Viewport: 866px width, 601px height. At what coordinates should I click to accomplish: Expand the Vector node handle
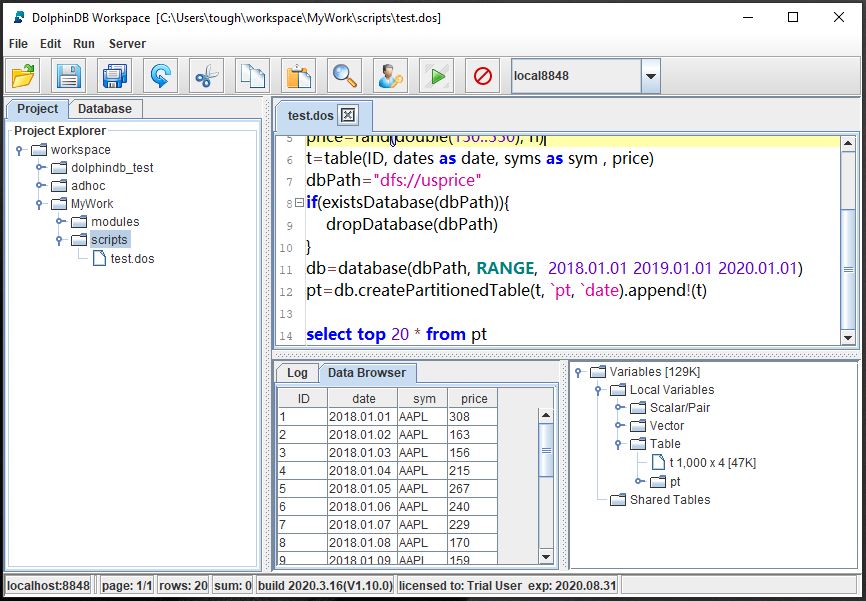[x=619, y=426]
